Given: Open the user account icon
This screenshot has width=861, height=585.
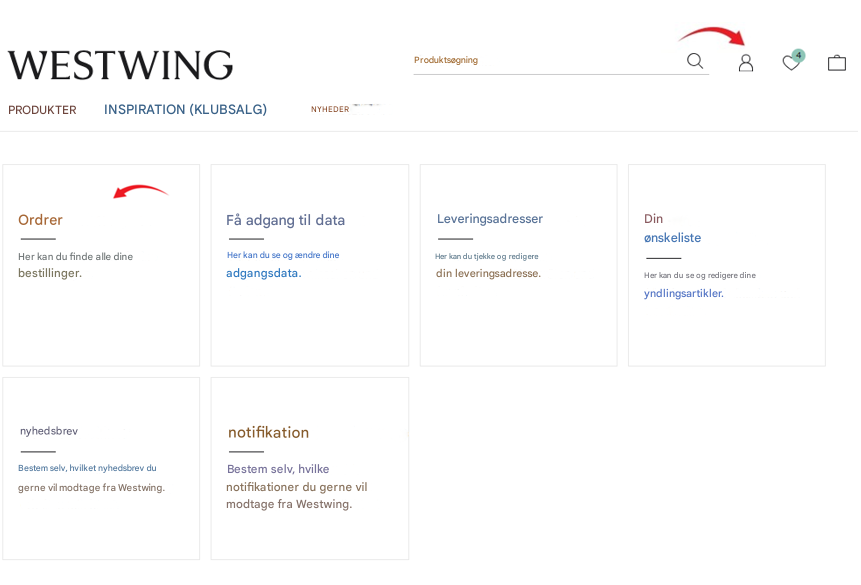Looking at the screenshot, I should tap(746, 63).
